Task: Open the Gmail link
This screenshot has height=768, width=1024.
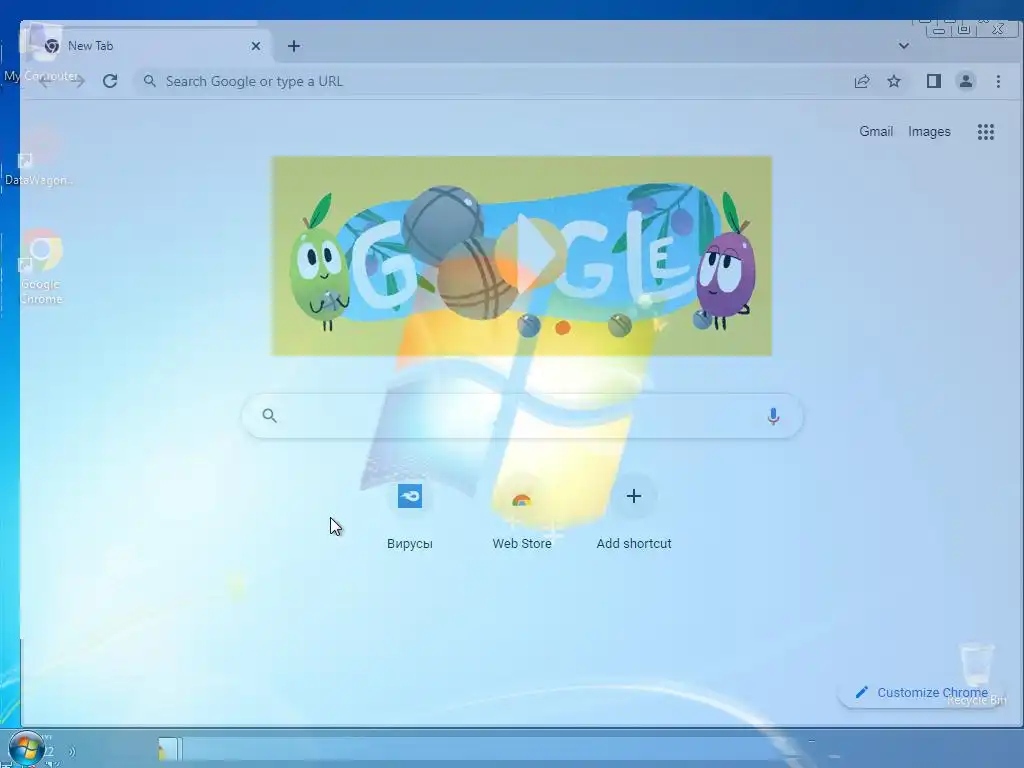Action: pyautogui.click(x=876, y=132)
